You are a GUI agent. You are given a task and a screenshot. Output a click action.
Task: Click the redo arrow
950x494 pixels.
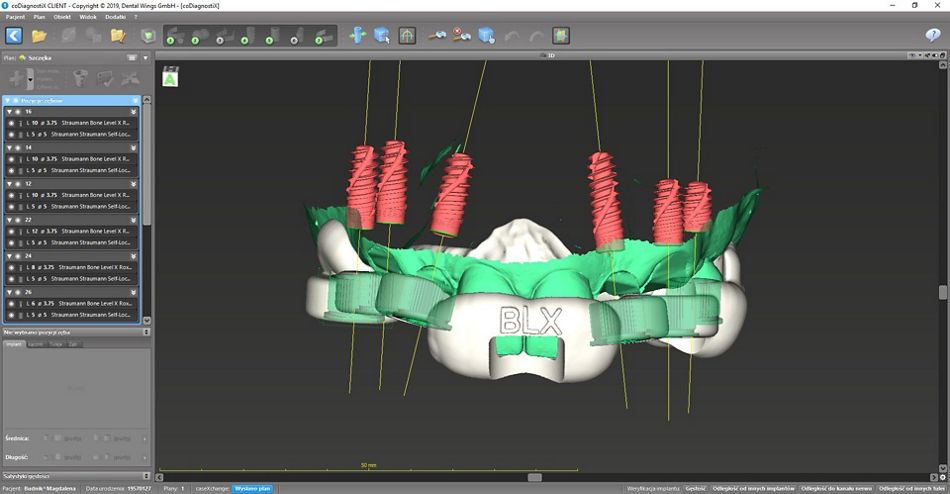click(x=536, y=36)
